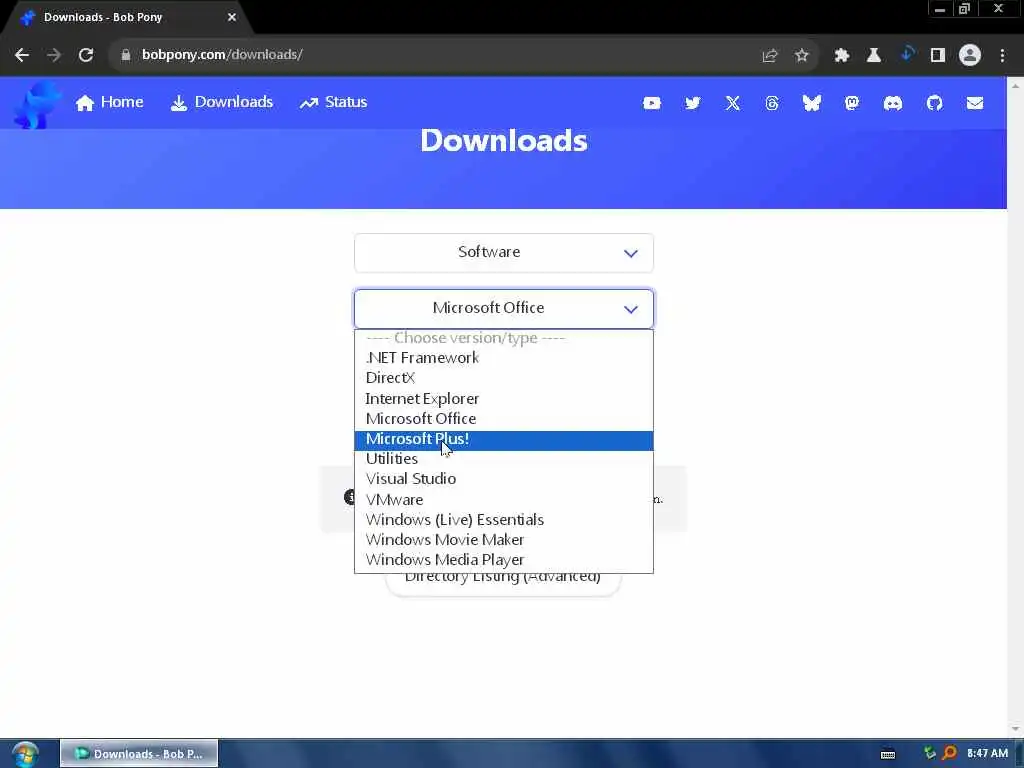Pick Visual Studio option

504,479
